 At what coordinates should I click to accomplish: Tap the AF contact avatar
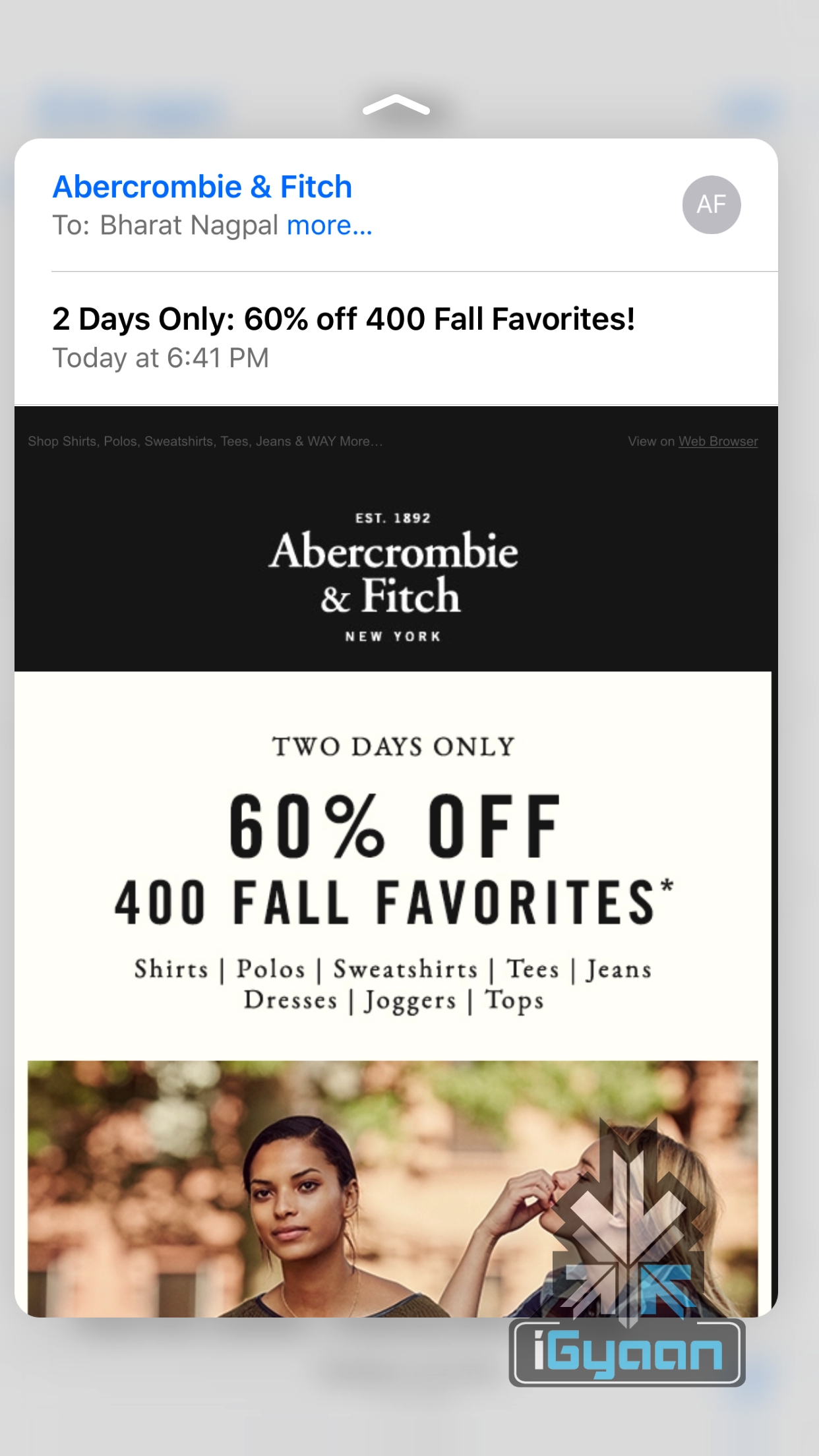711,204
